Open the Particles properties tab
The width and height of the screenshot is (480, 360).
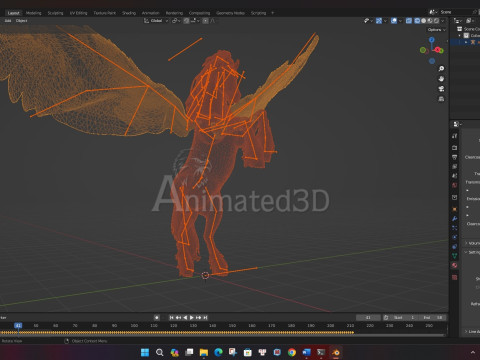pos(455,228)
